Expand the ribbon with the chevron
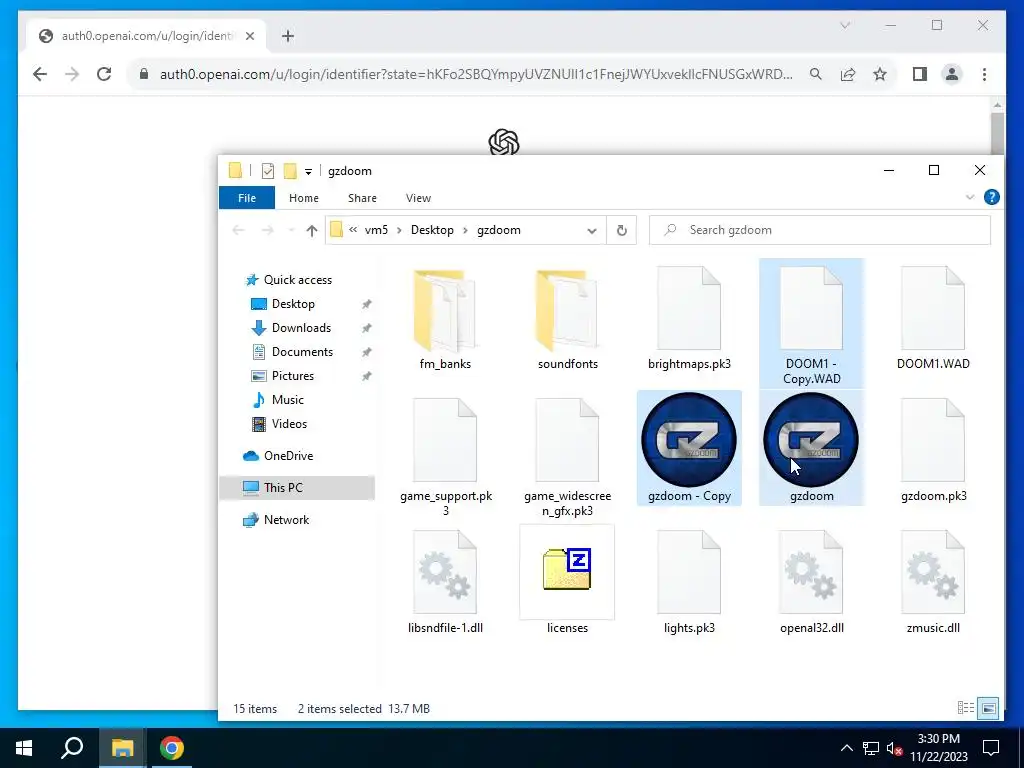 pyautogui.click(x=970, y=197)
